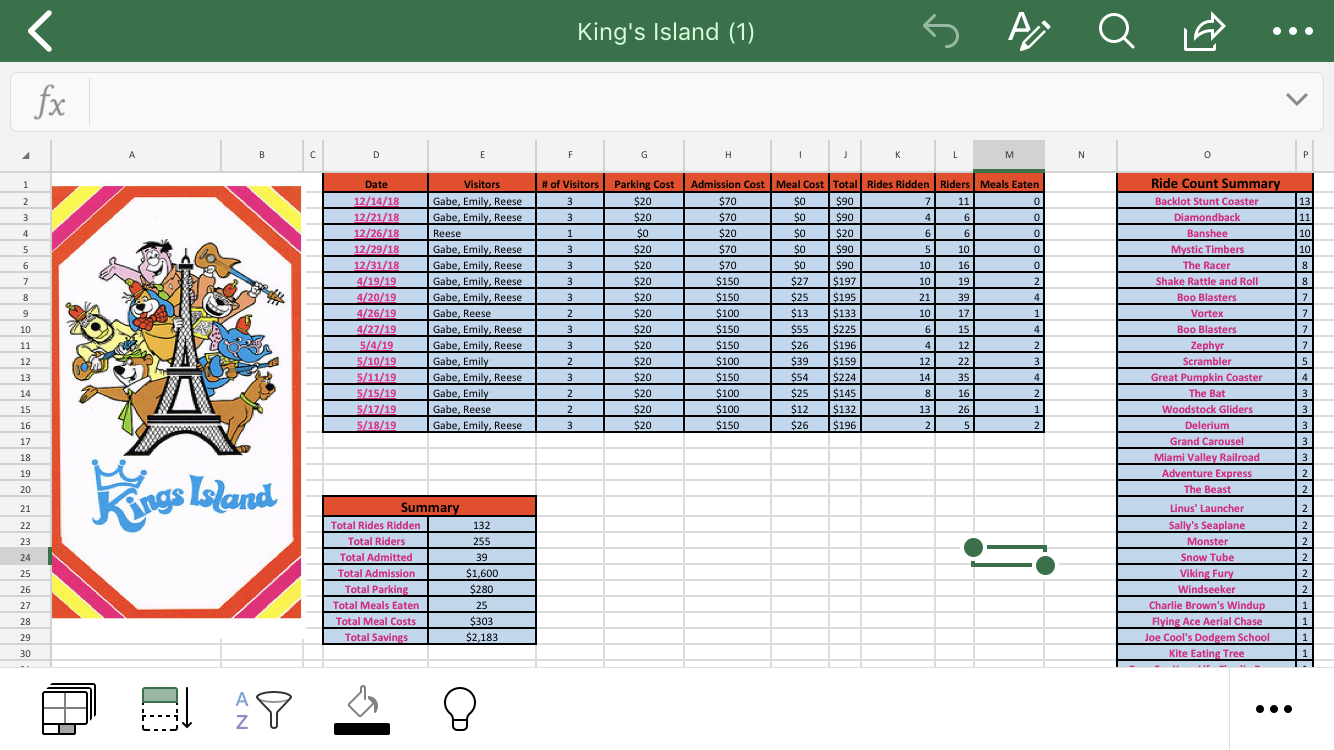1334x750 pixels.
Task: Tap the Kings Island logo image
Action: click(176, 402)
